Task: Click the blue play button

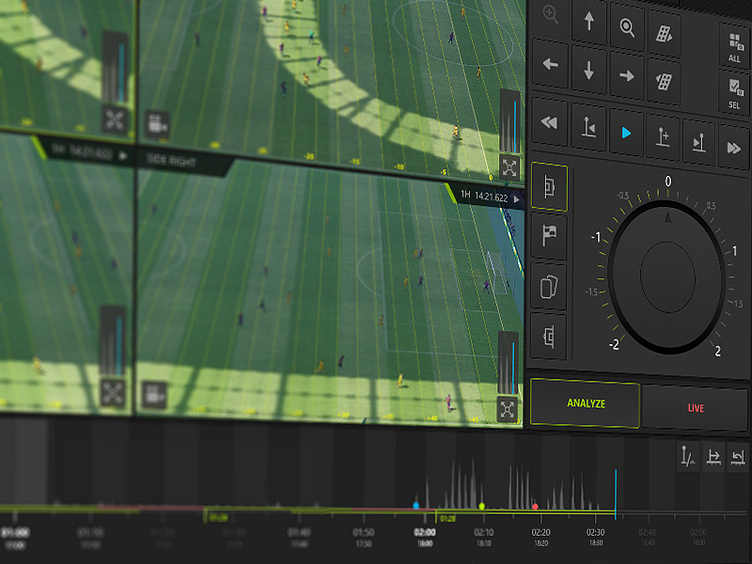Action: click(626, 132)
